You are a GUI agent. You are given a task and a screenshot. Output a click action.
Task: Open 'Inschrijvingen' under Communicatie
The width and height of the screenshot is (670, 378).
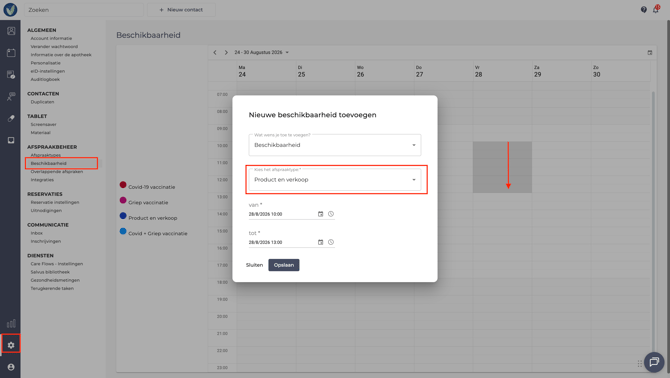pyautogui.click(x=46, y=241)
